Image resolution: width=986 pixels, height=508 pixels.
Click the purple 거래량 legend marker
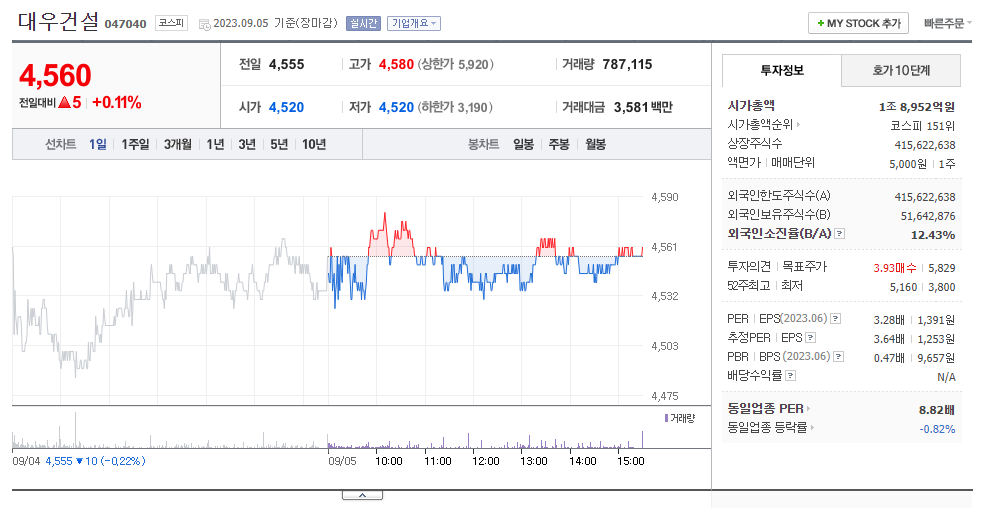coord(666,418)
